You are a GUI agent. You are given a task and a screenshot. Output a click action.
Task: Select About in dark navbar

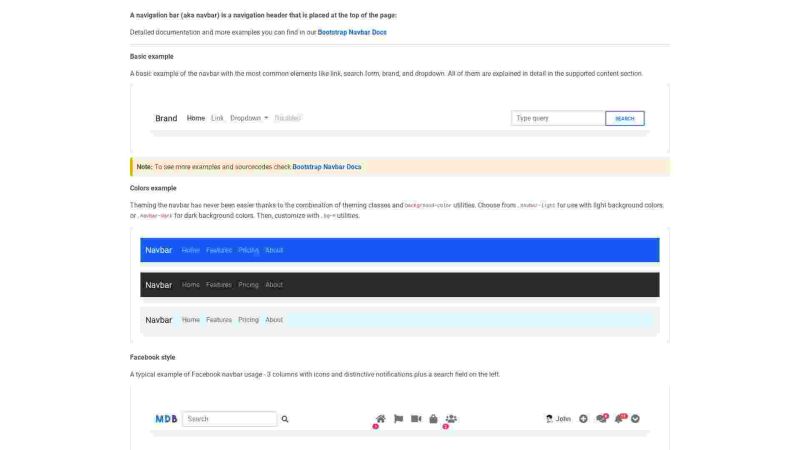[x=274, y=285]
